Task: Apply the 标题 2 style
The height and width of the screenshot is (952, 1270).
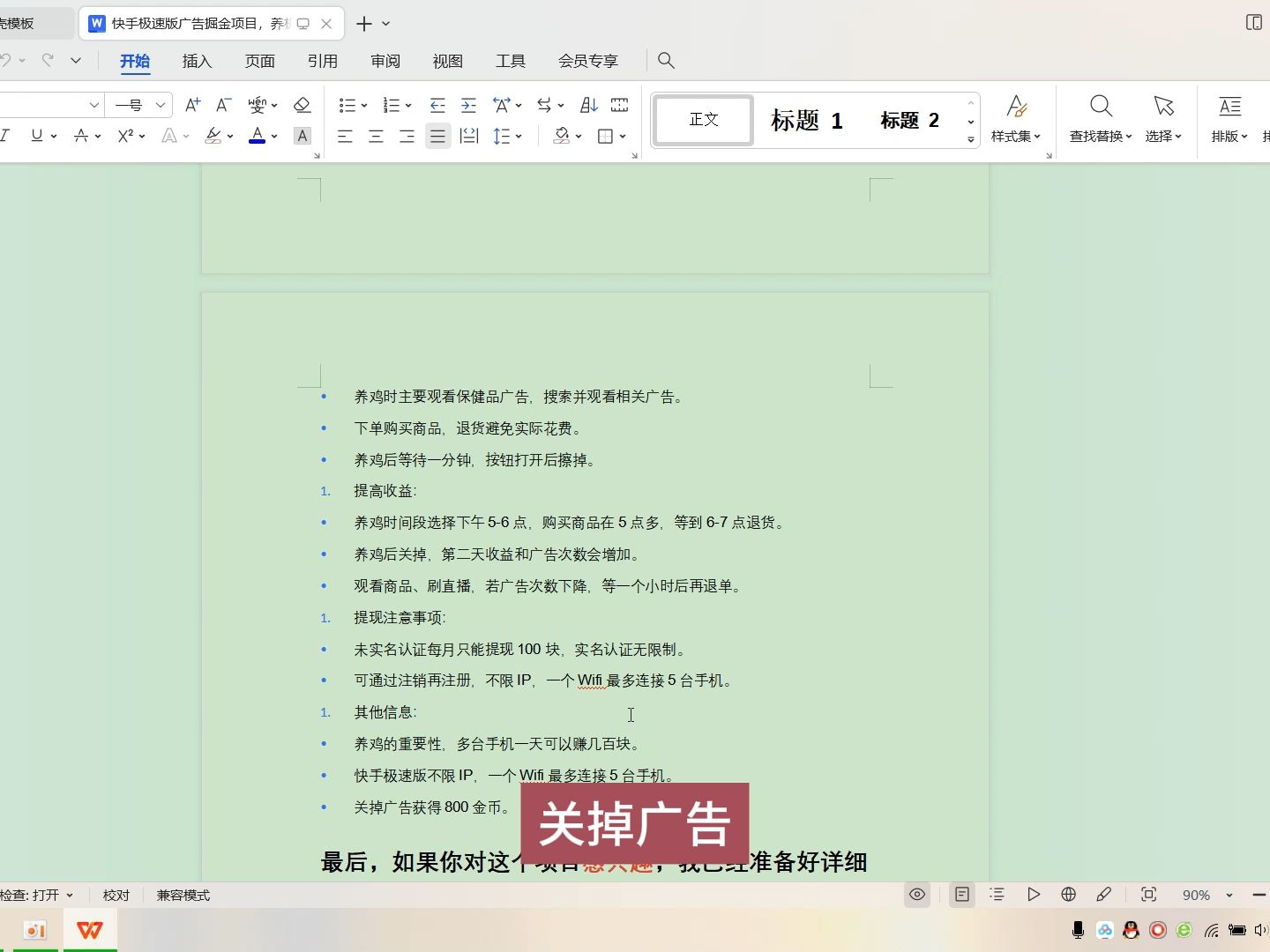Action: [909, 120]
